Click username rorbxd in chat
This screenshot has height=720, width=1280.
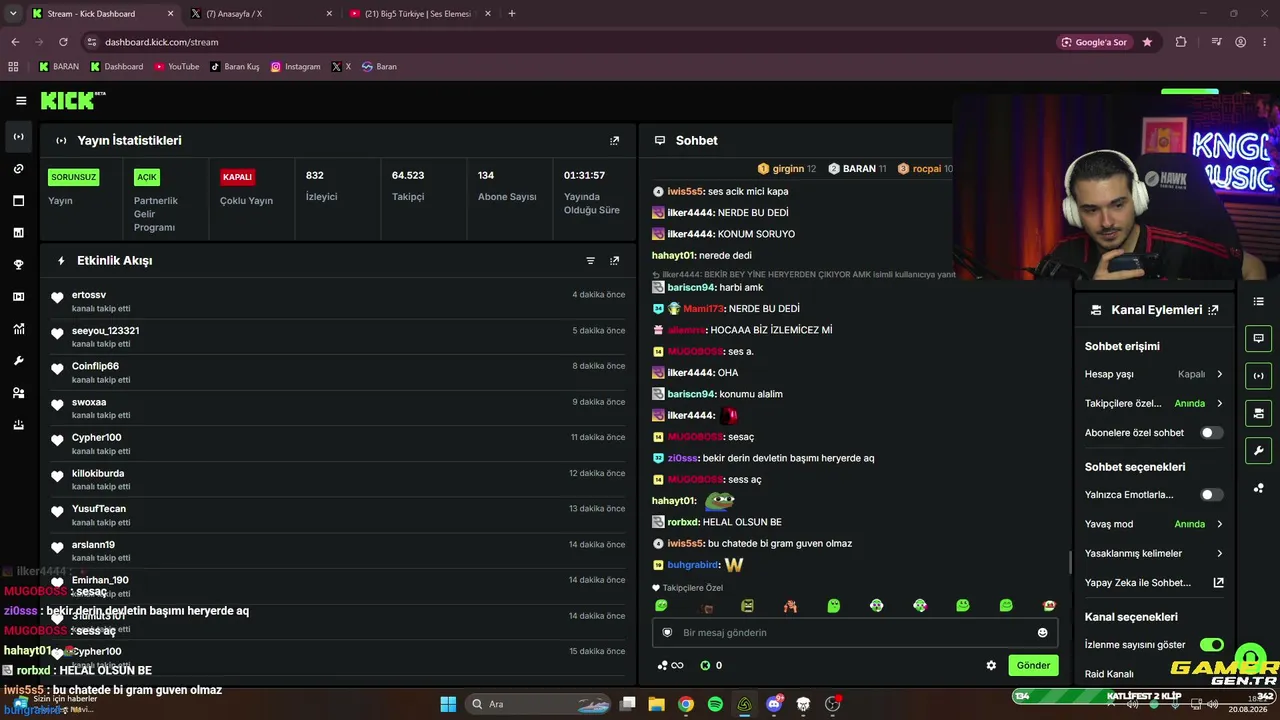tap(683, 522)
